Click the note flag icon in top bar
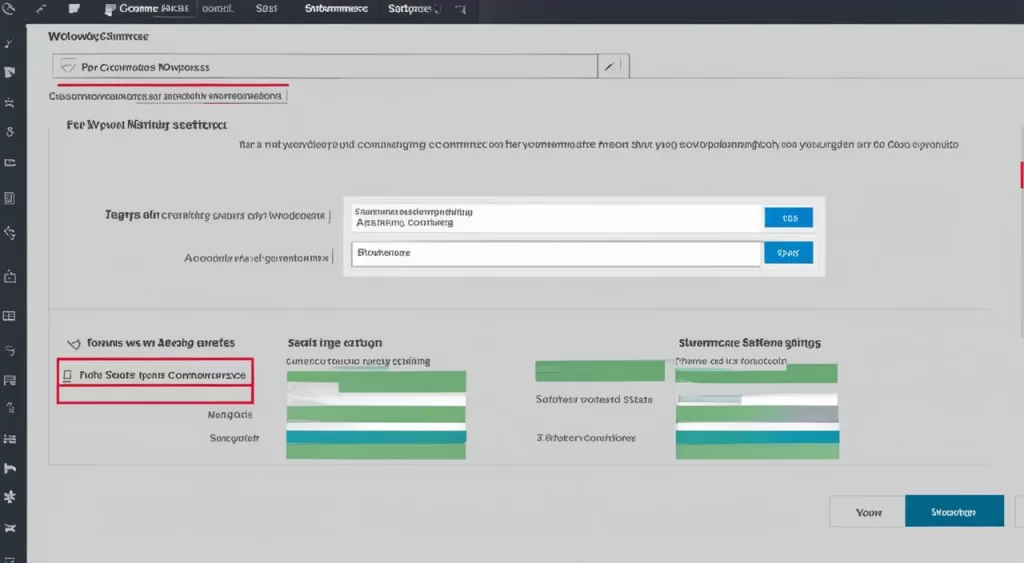Viewport: 1024px width, 563px height. pos(74,8)
